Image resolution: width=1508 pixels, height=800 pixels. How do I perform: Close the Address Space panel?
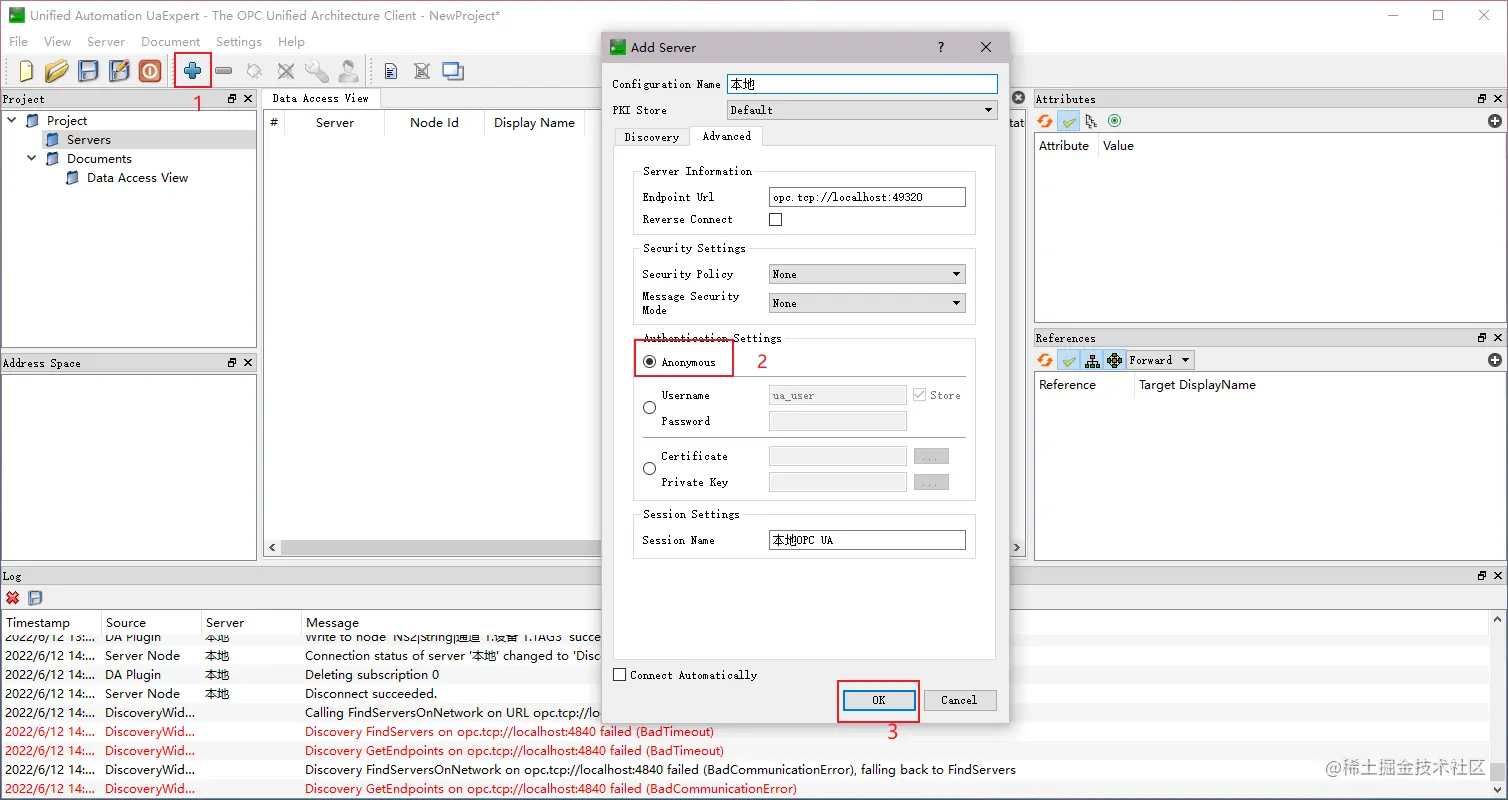(248, 363)
